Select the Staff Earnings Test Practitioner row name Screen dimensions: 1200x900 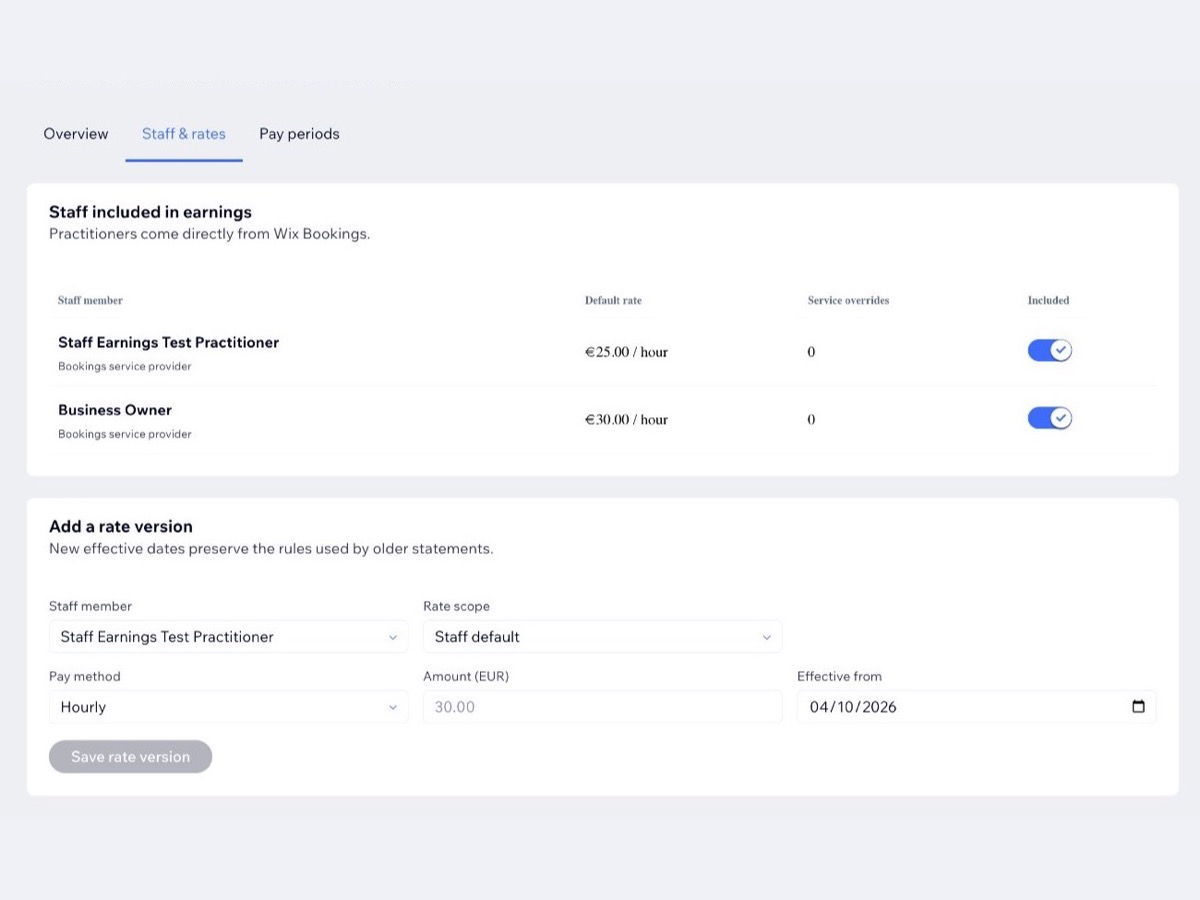click(x=168, y=342)
